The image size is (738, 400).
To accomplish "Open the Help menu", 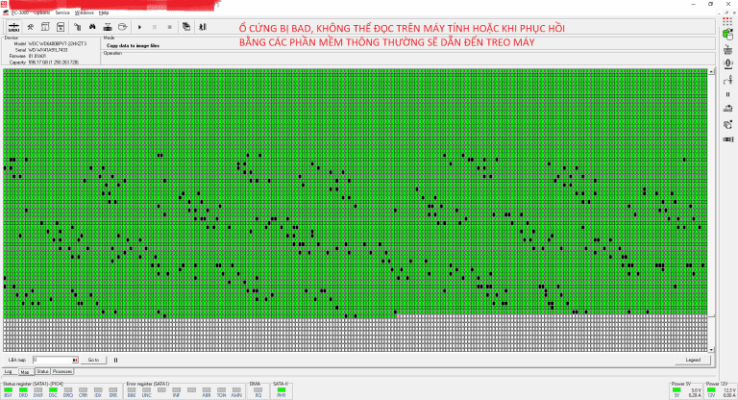I will coord(104,13).
